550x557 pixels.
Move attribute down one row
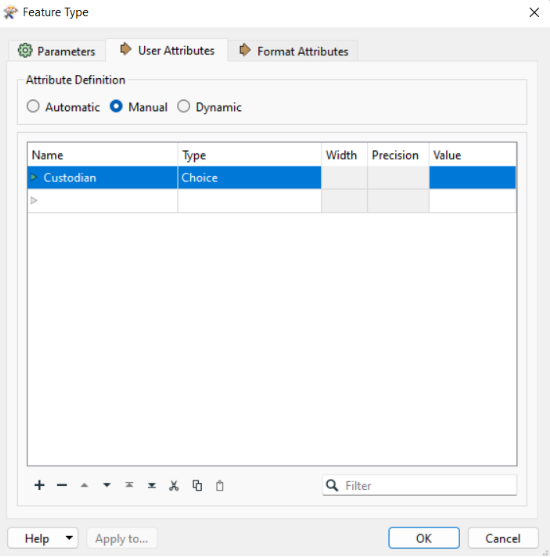click(x=107, y=485)
